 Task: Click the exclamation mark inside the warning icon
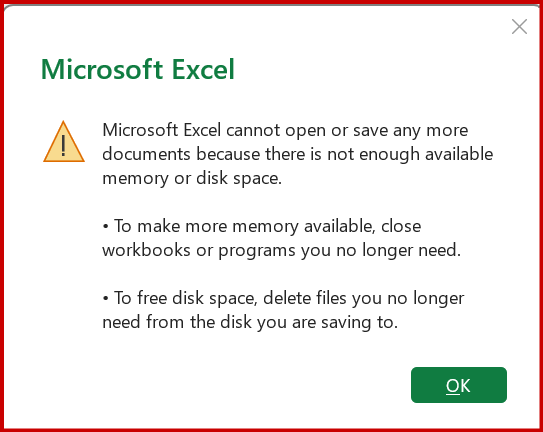(x=63, y=146)
